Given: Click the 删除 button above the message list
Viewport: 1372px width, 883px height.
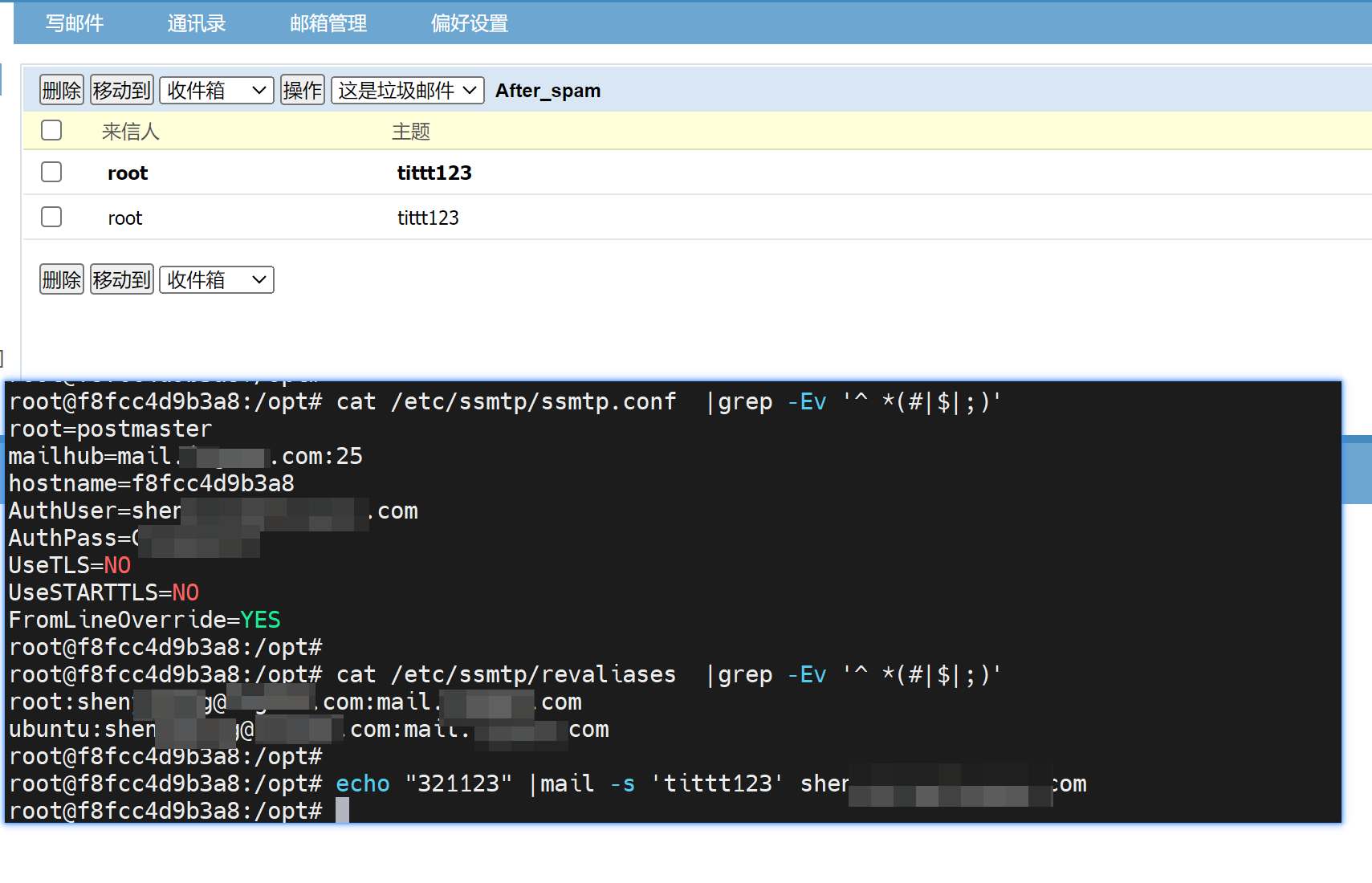Looking at the screenshot, I should (x=62, y=91).
